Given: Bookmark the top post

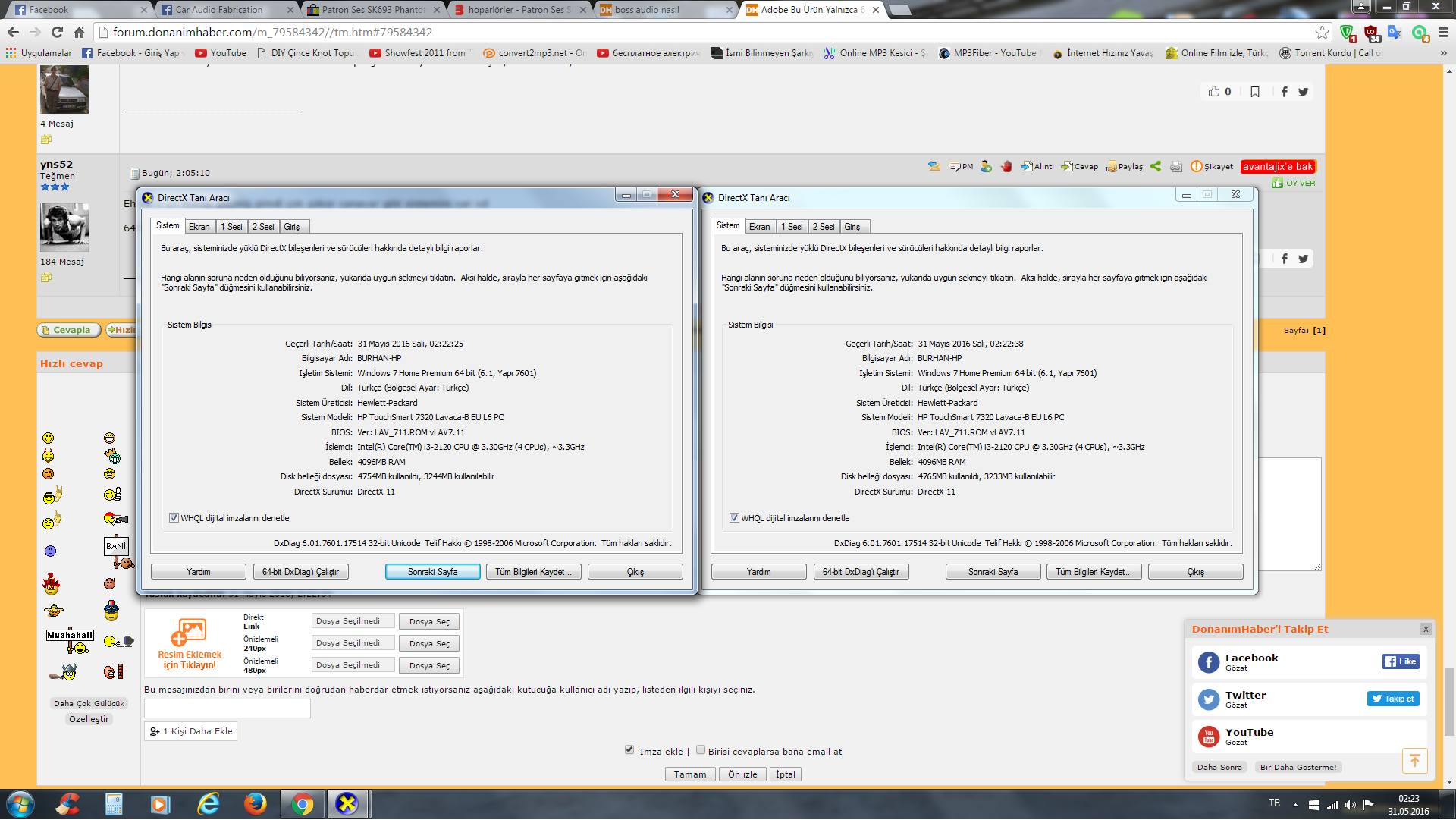Looking at the screenshot, I should pyautogui.click(x=1255, y=92).
